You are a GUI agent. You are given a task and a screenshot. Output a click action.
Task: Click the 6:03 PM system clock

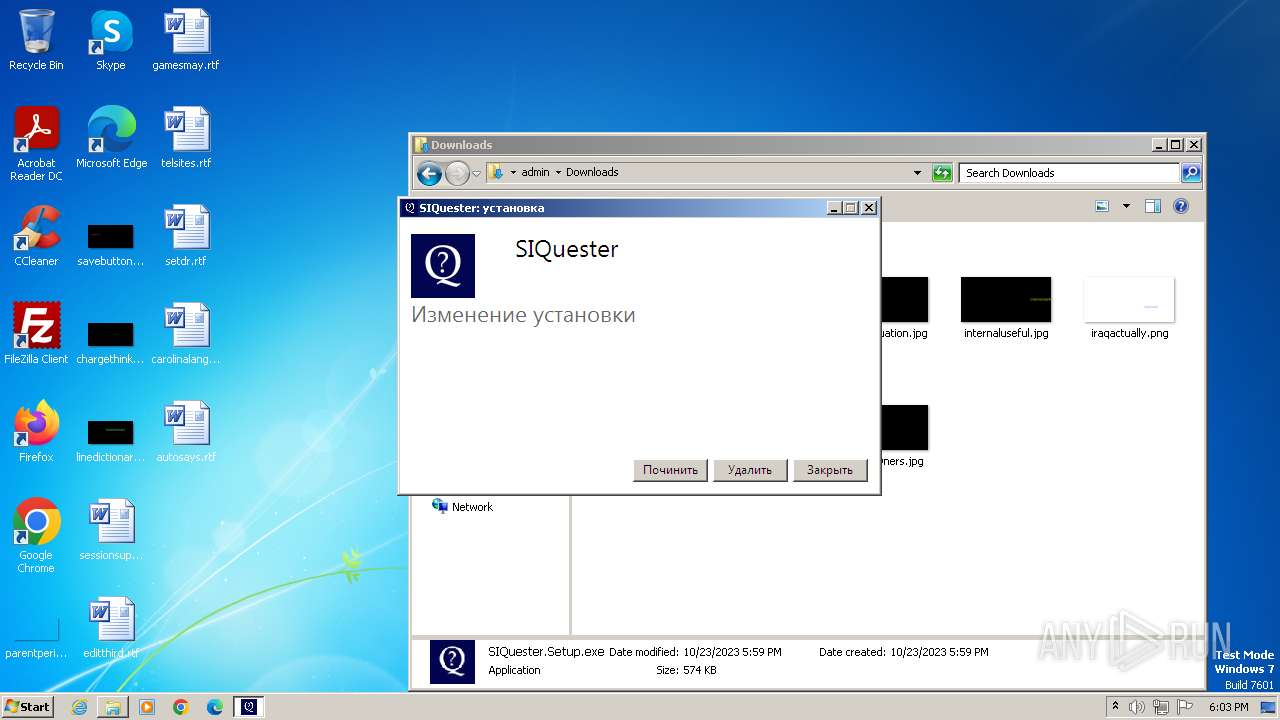[x=1228, y=707]
